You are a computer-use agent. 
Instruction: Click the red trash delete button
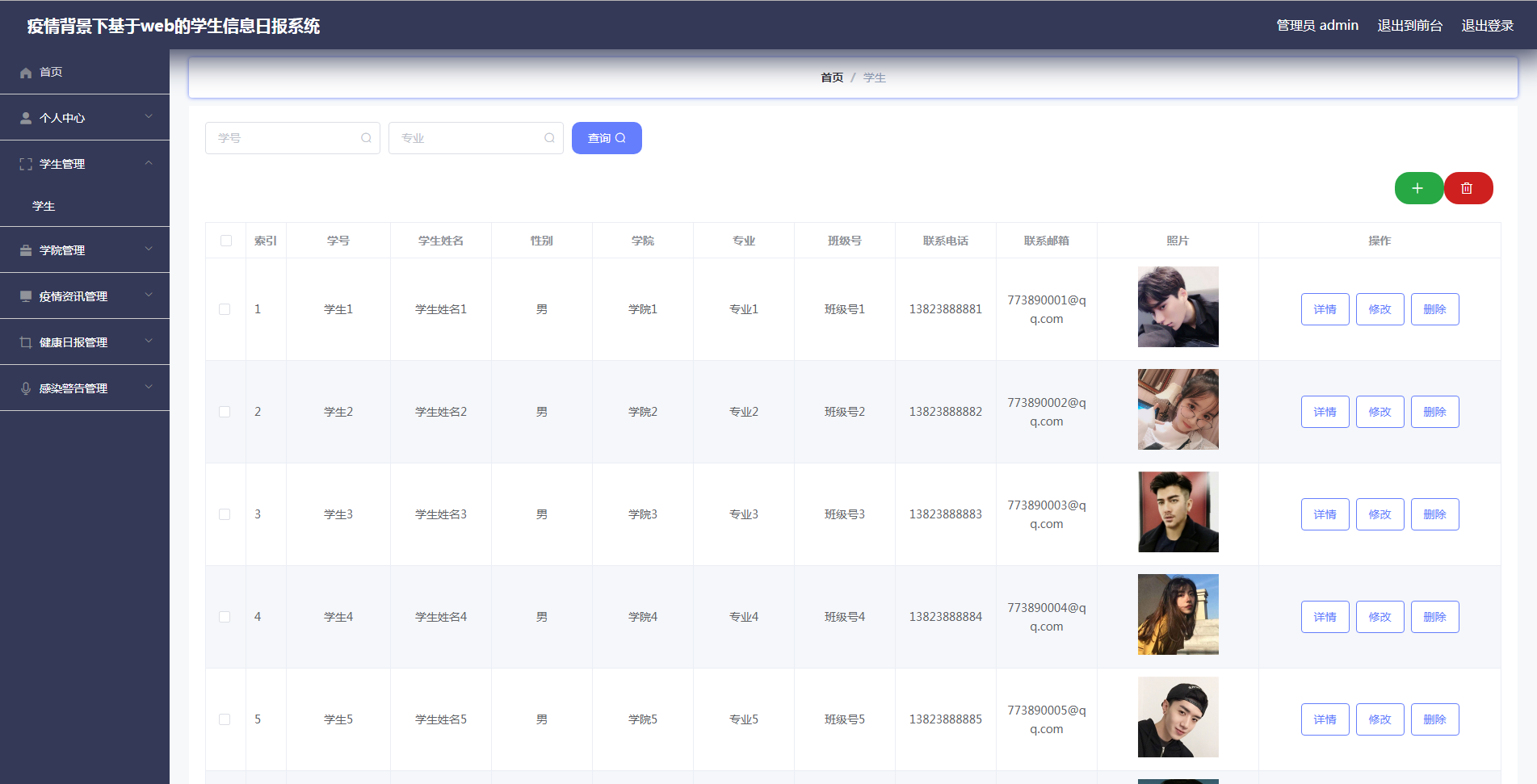(x=1468, y=188)
